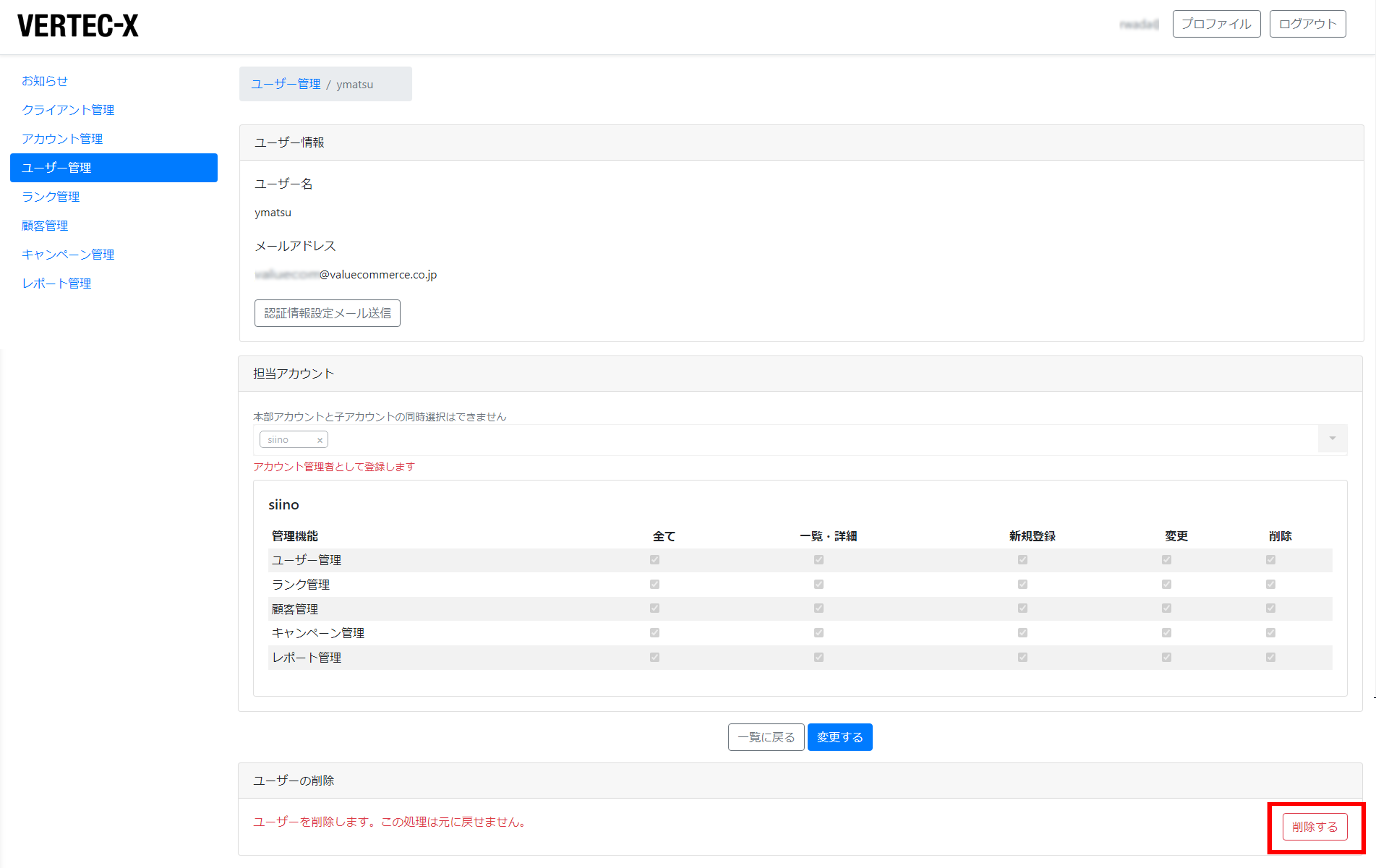Click the 一覧・詳細 column header
Screen dimensions: 1376x868
coord(828,536)
